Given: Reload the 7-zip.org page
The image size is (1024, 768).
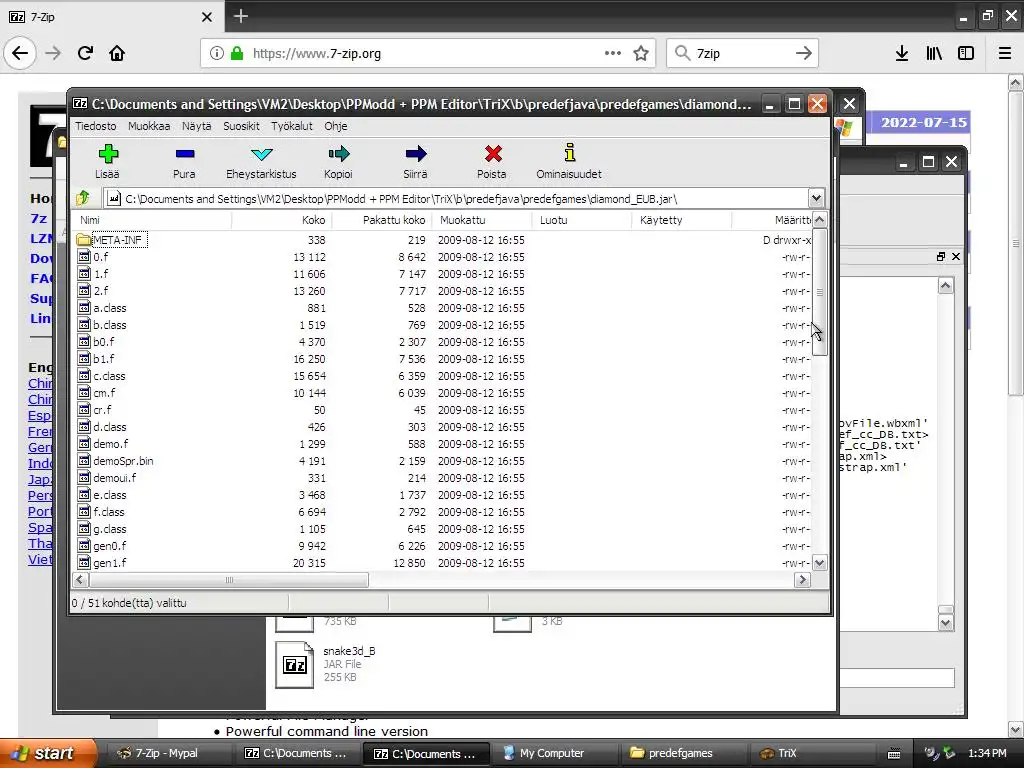Looking at the screenshot, I should 85,53.
